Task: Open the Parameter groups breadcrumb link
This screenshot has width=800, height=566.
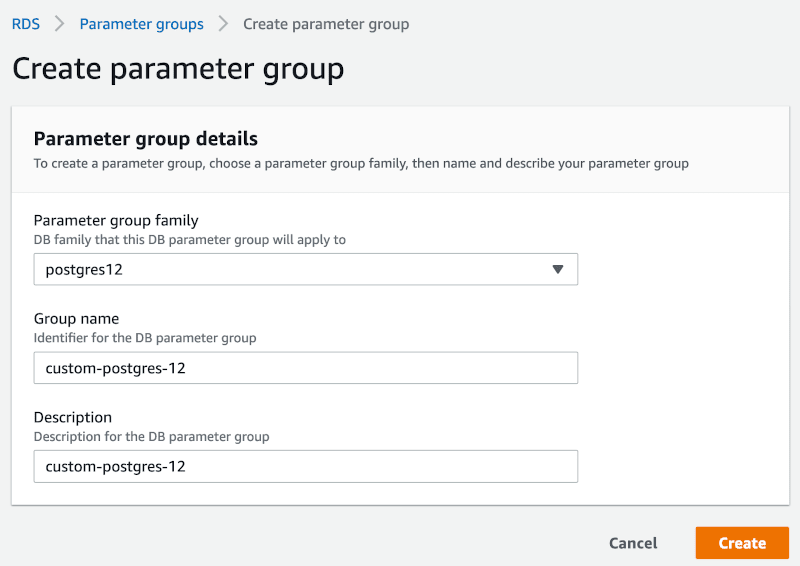Action: [x=141, y=24]
